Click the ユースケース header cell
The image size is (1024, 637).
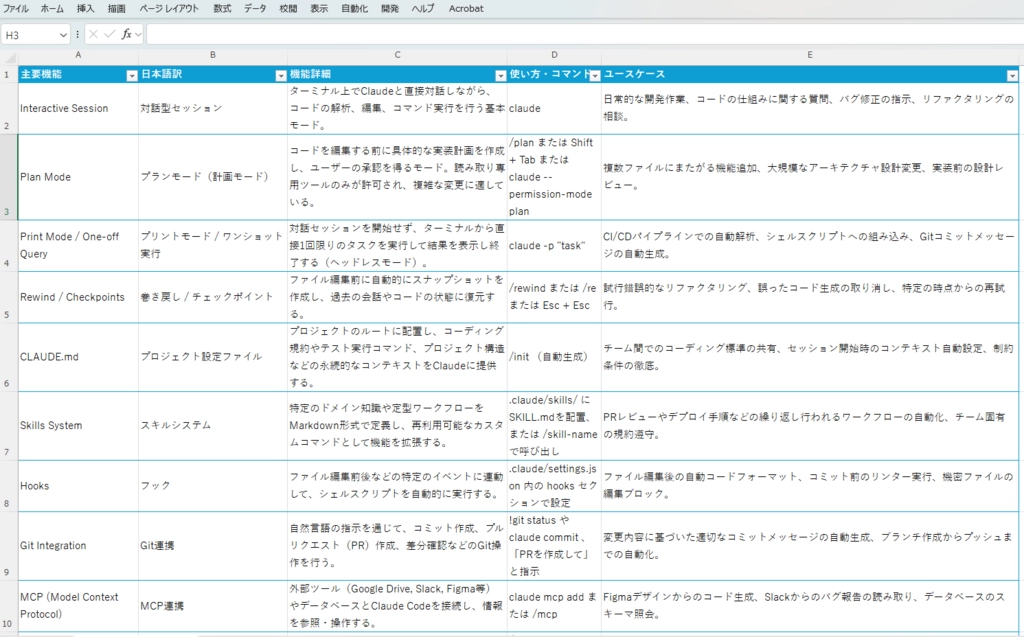click(x=810, y=74)
